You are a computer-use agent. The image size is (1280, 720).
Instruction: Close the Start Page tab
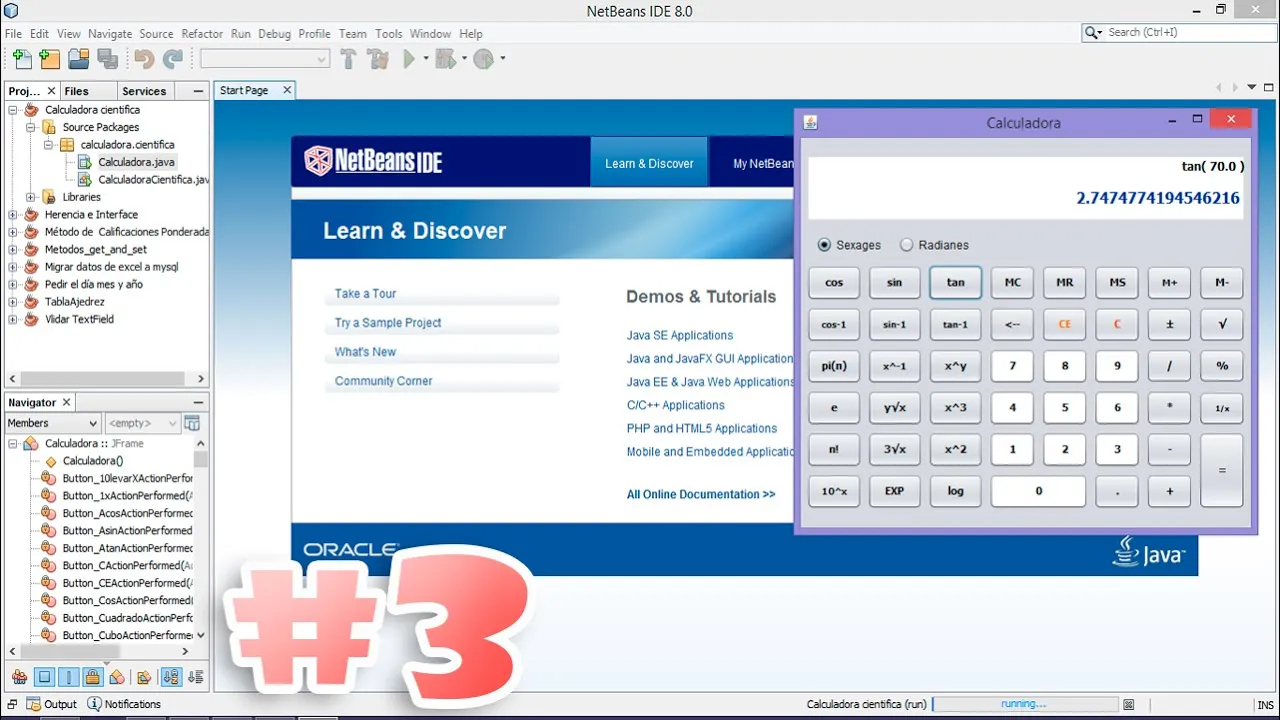287,90
